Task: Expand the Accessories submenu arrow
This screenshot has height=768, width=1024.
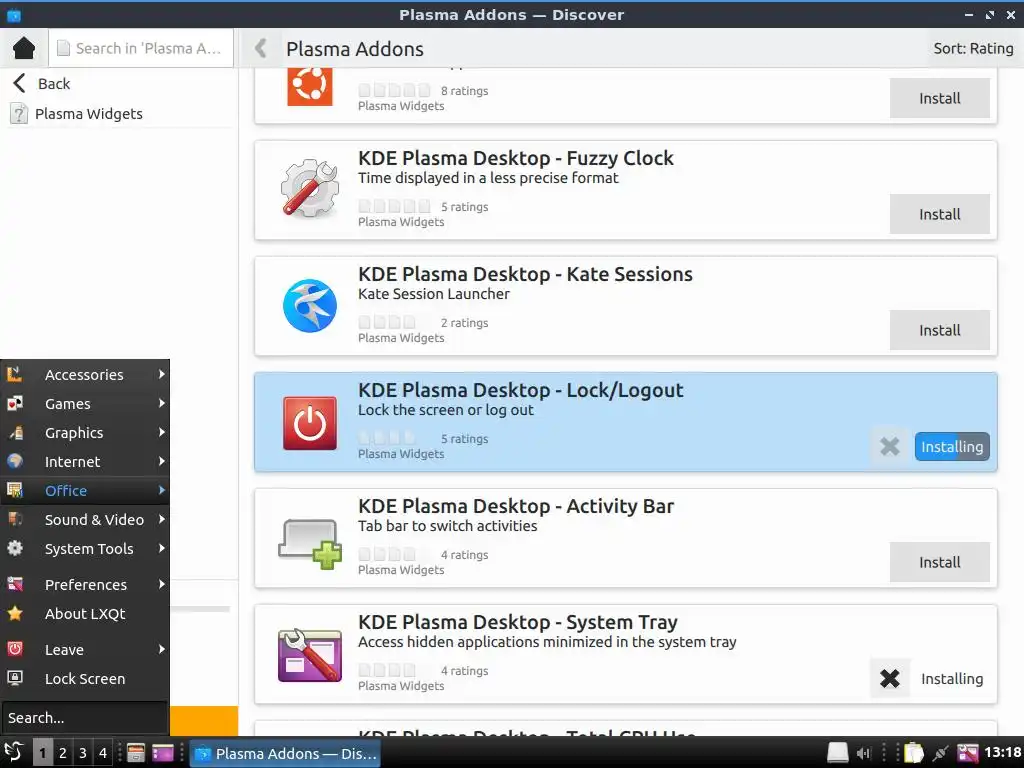Action: point(161,374)
